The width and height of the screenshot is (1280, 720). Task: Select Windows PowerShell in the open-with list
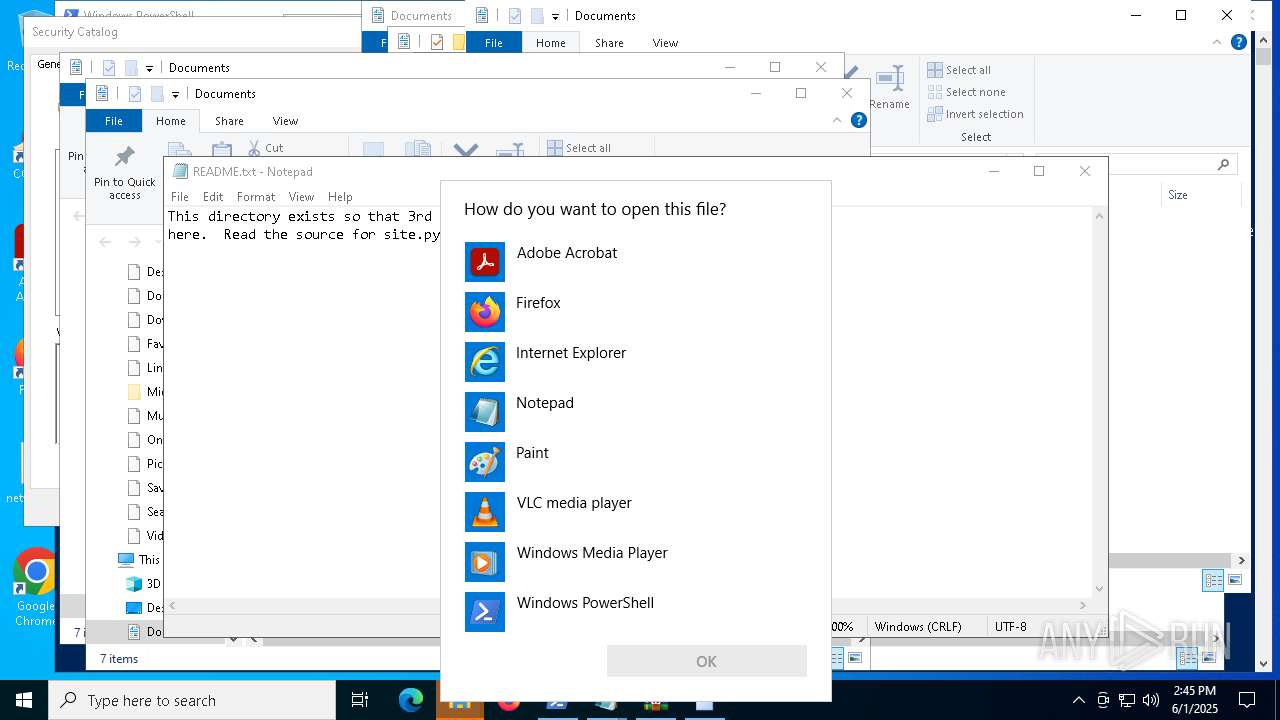636,612
